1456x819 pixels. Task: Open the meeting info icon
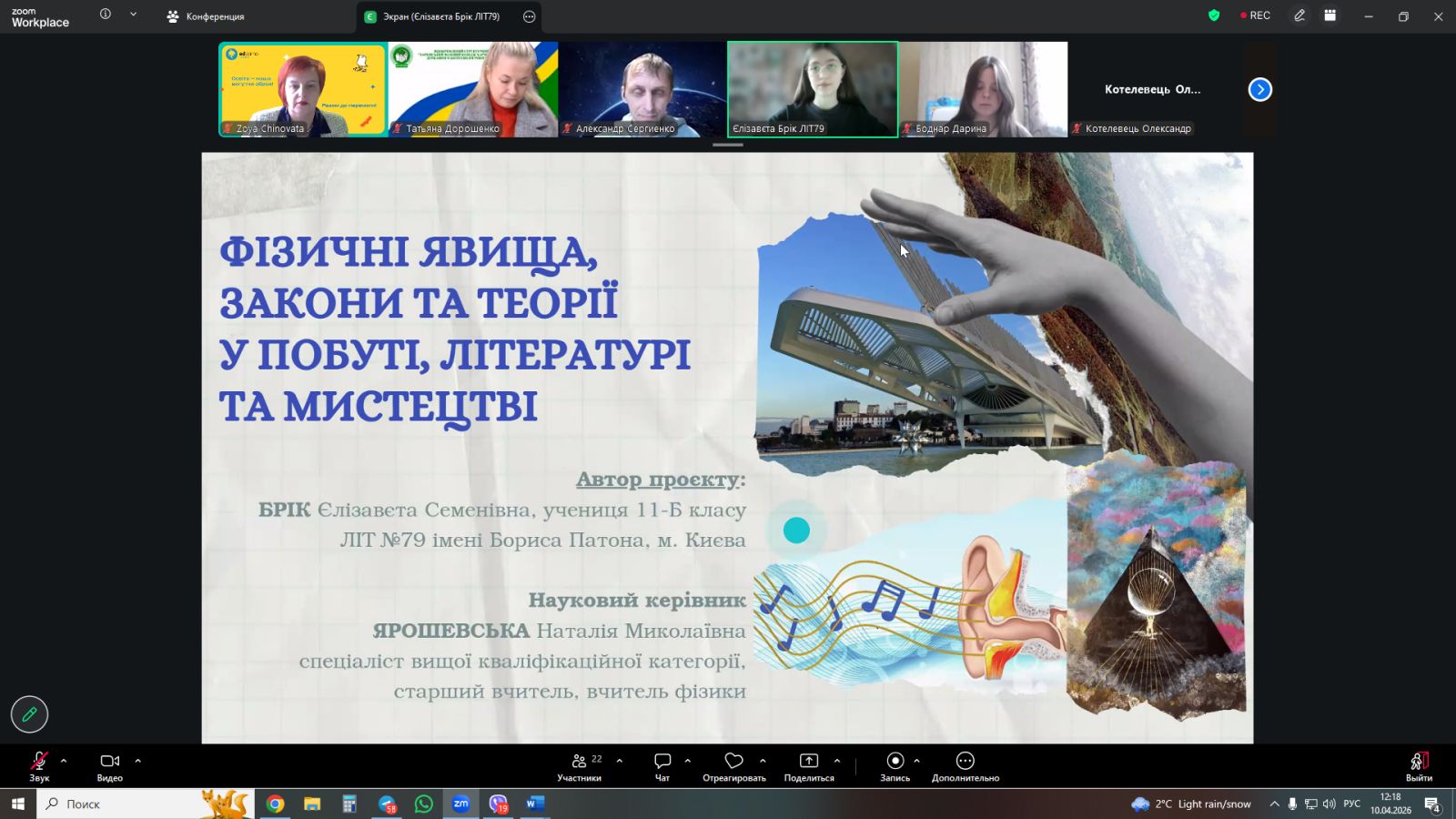(106, 15)
